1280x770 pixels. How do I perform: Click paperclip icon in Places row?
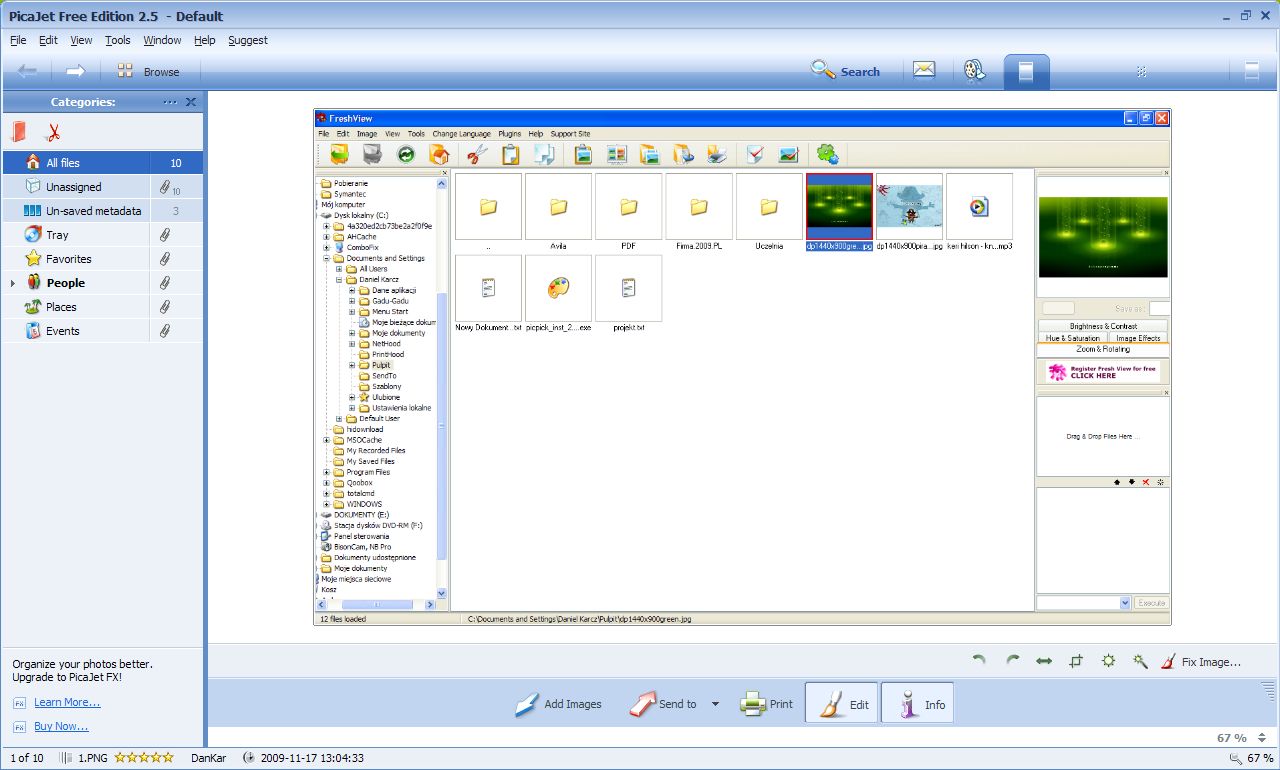click(165, 306)
